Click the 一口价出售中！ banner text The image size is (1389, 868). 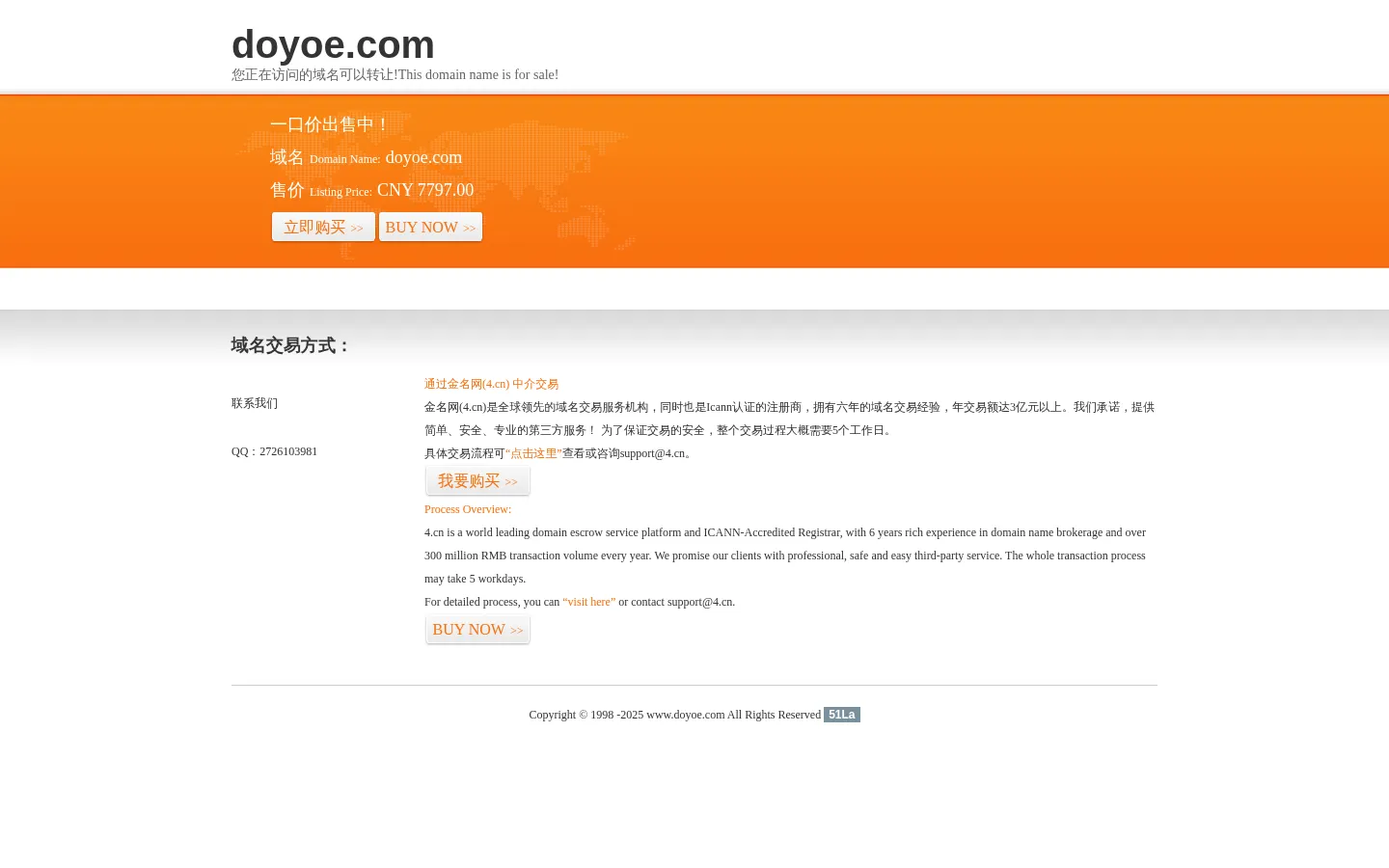331,124
